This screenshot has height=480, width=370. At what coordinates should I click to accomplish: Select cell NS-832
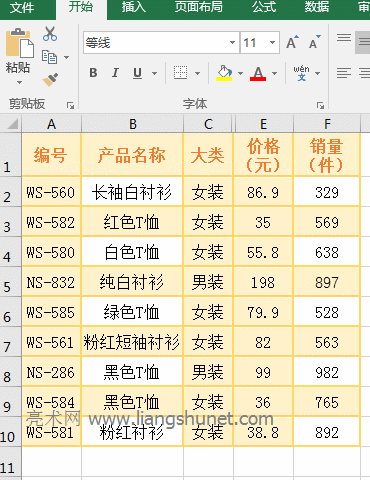tap(51, 282)
